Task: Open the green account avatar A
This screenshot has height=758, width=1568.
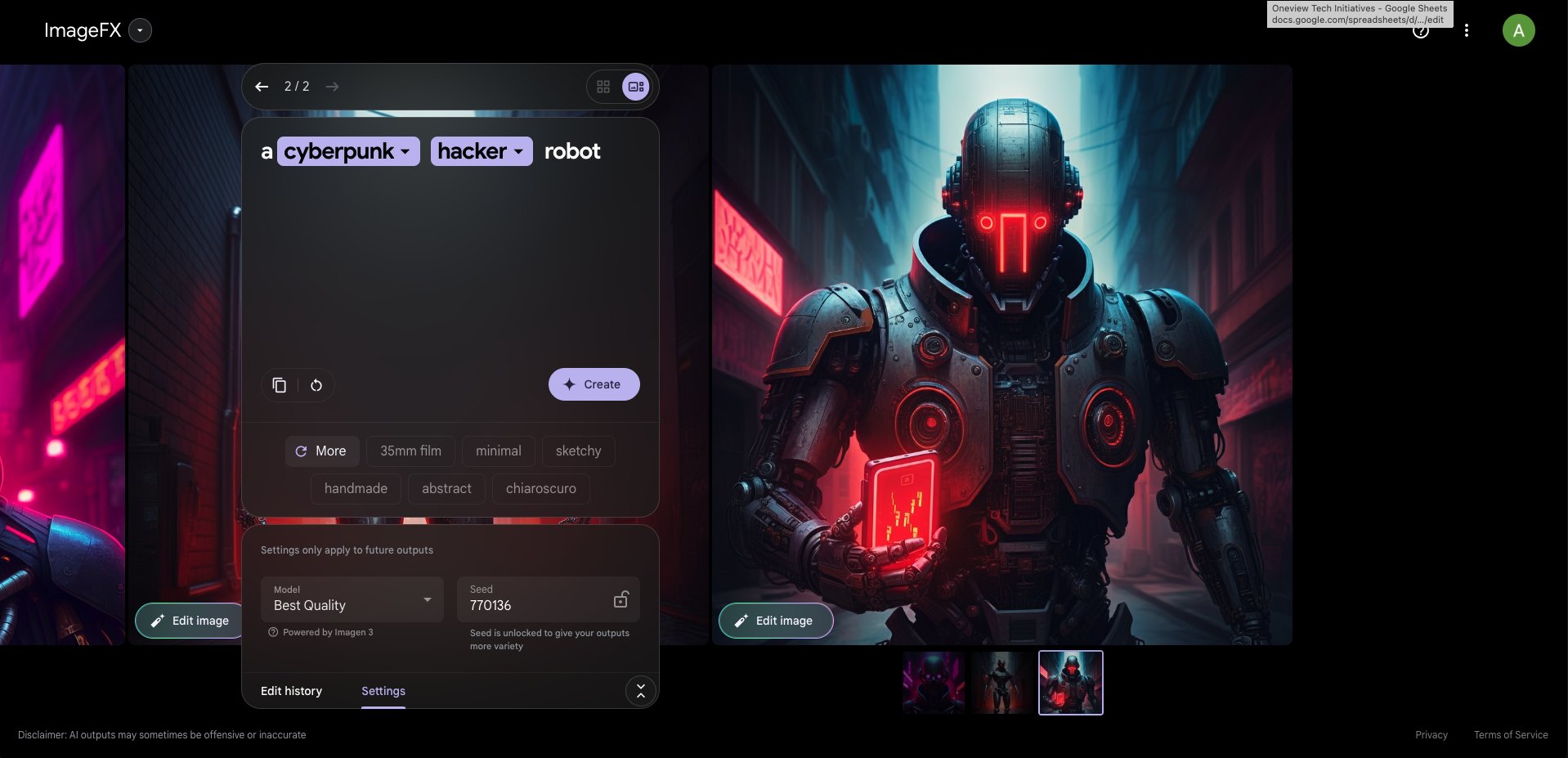Action: 1519,30
